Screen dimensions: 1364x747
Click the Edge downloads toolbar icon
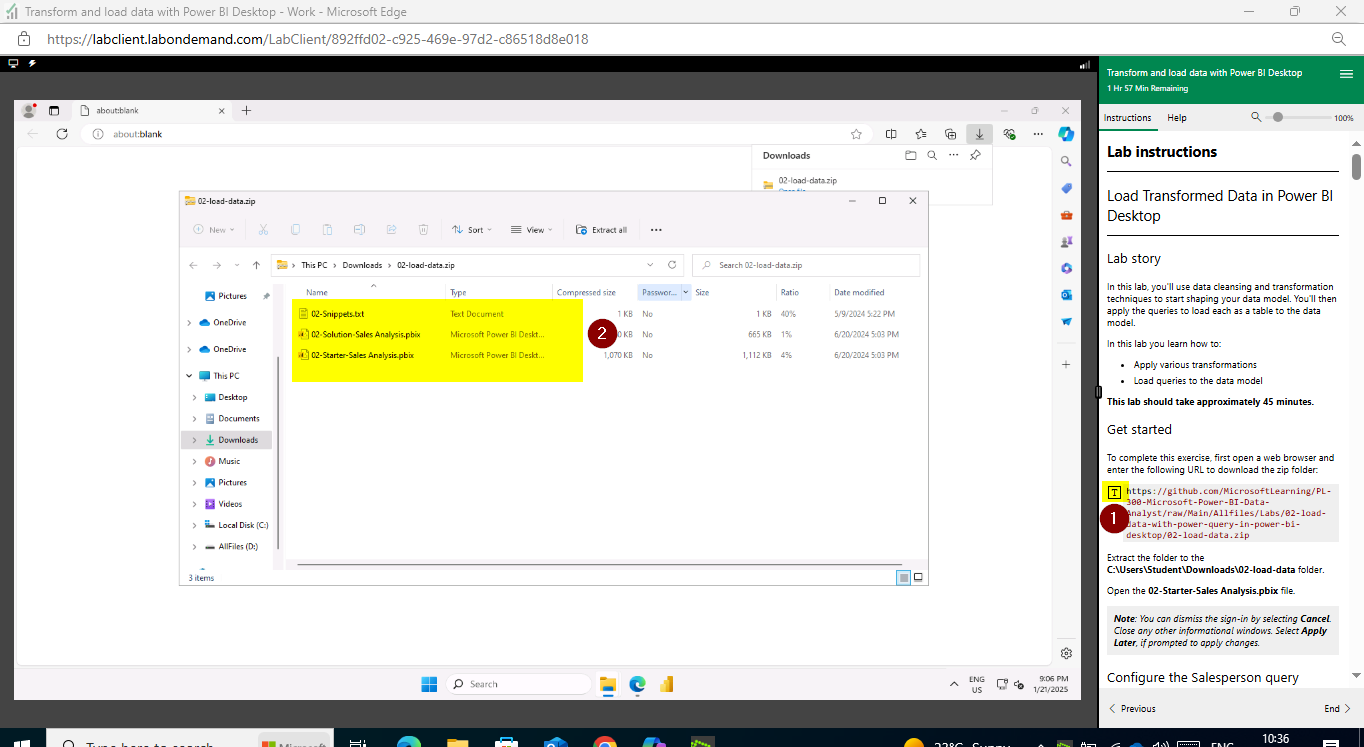click(980, 134)
